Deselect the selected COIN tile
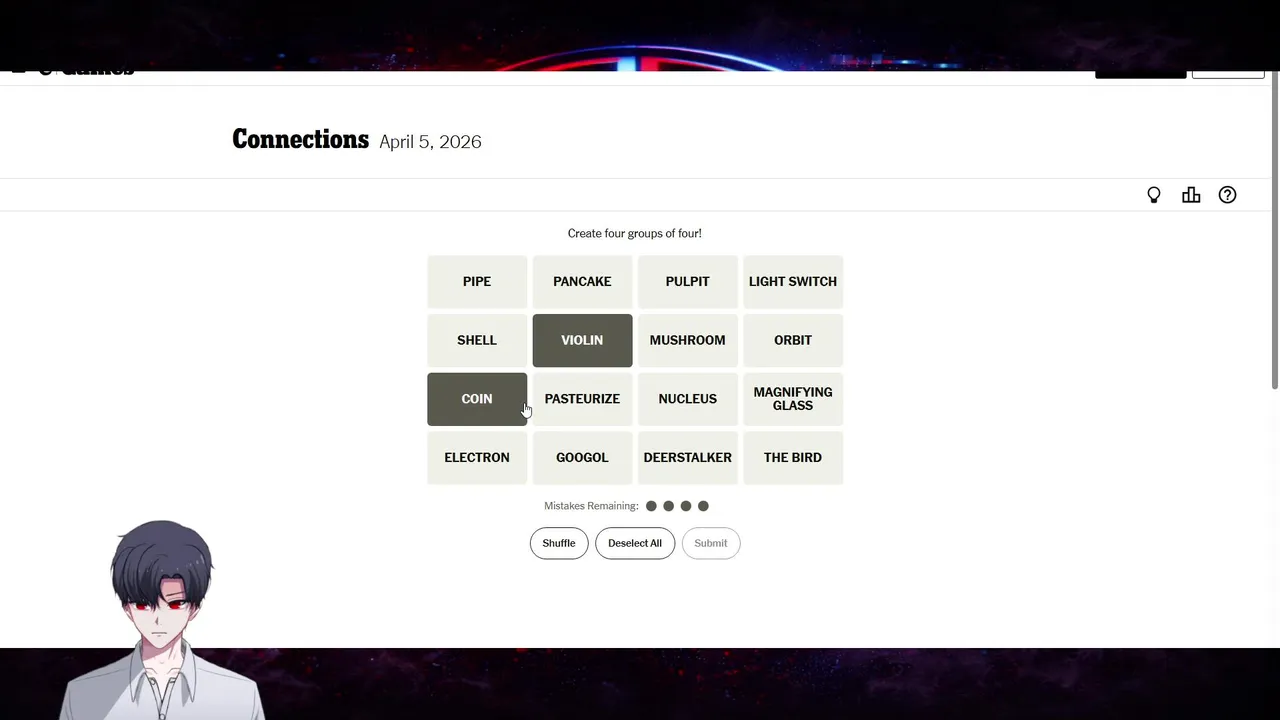The image size is (1280, 720). click(477, 399)
